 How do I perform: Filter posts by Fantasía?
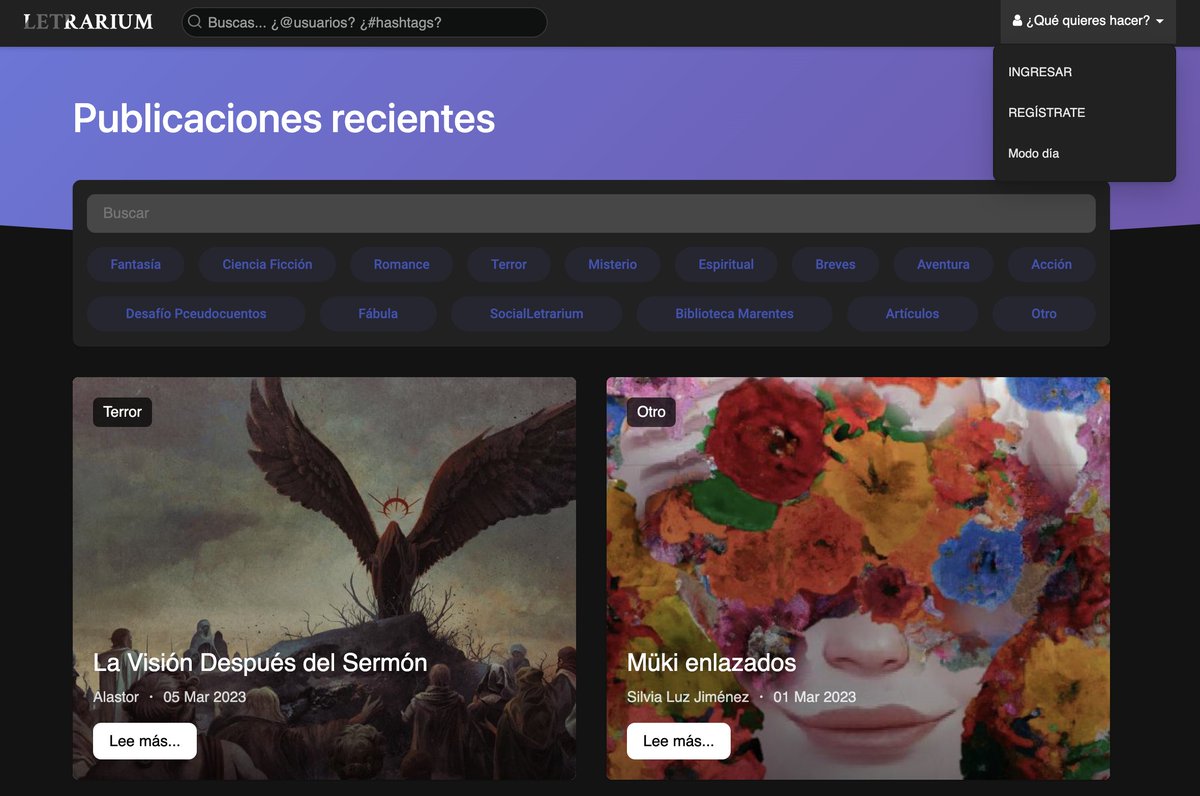(135, 264)
